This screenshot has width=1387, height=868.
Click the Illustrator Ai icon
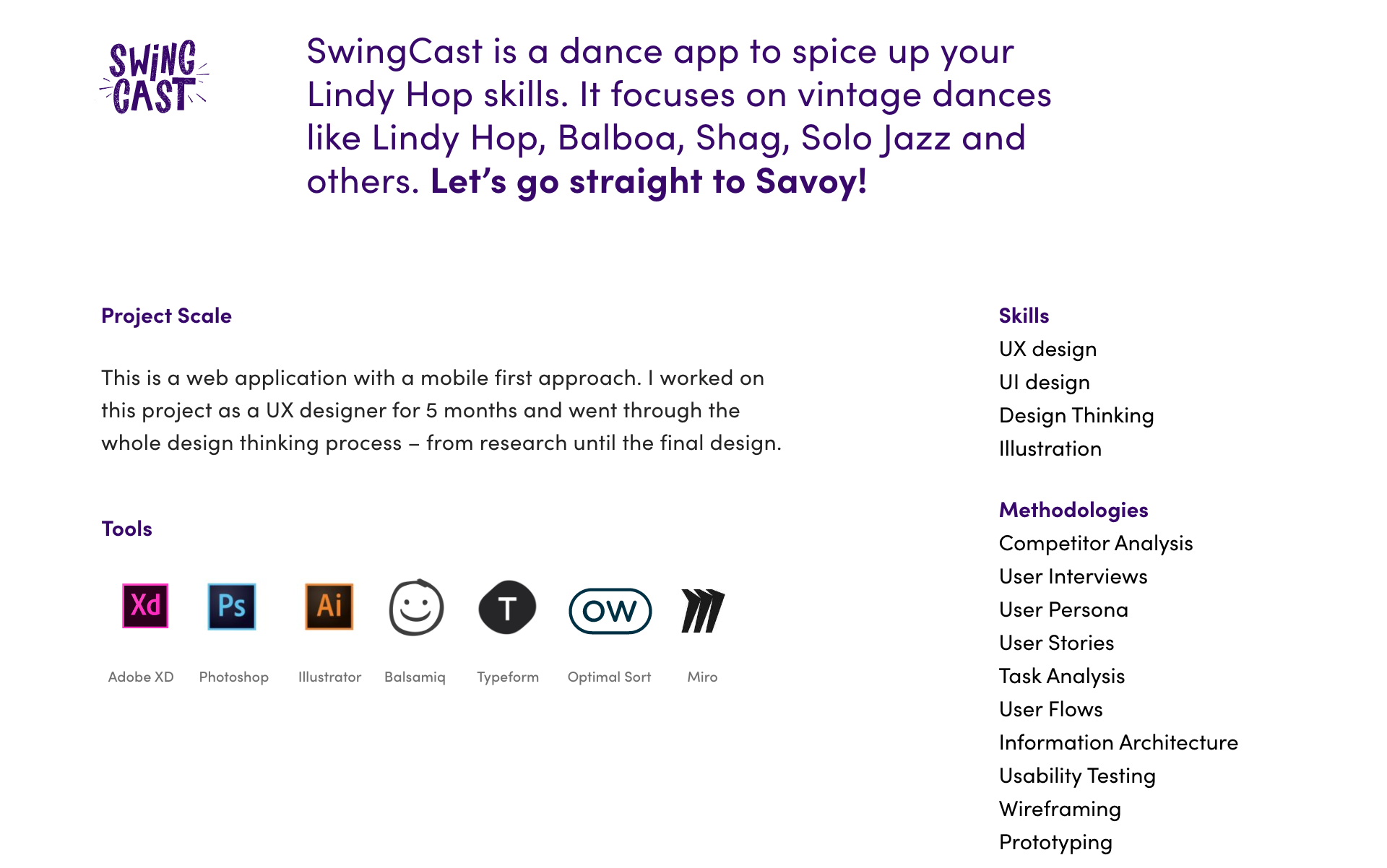329,607
